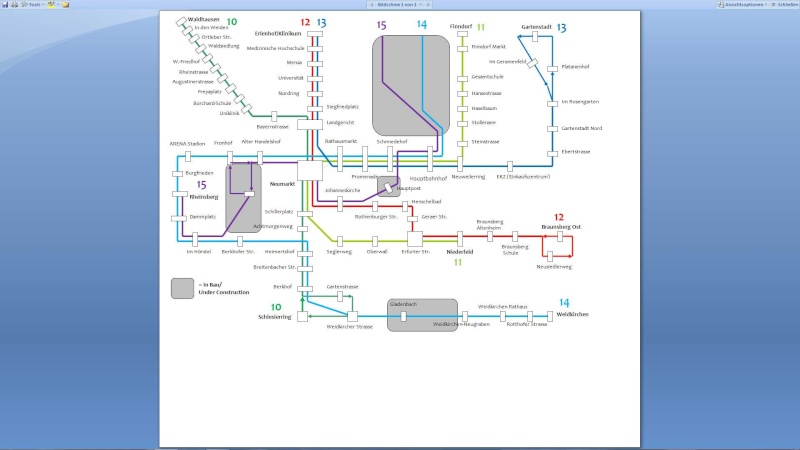This screenshot has height=450, width=800.
Task: Go to the previous screen arrow
Action: tap(371, 4)
